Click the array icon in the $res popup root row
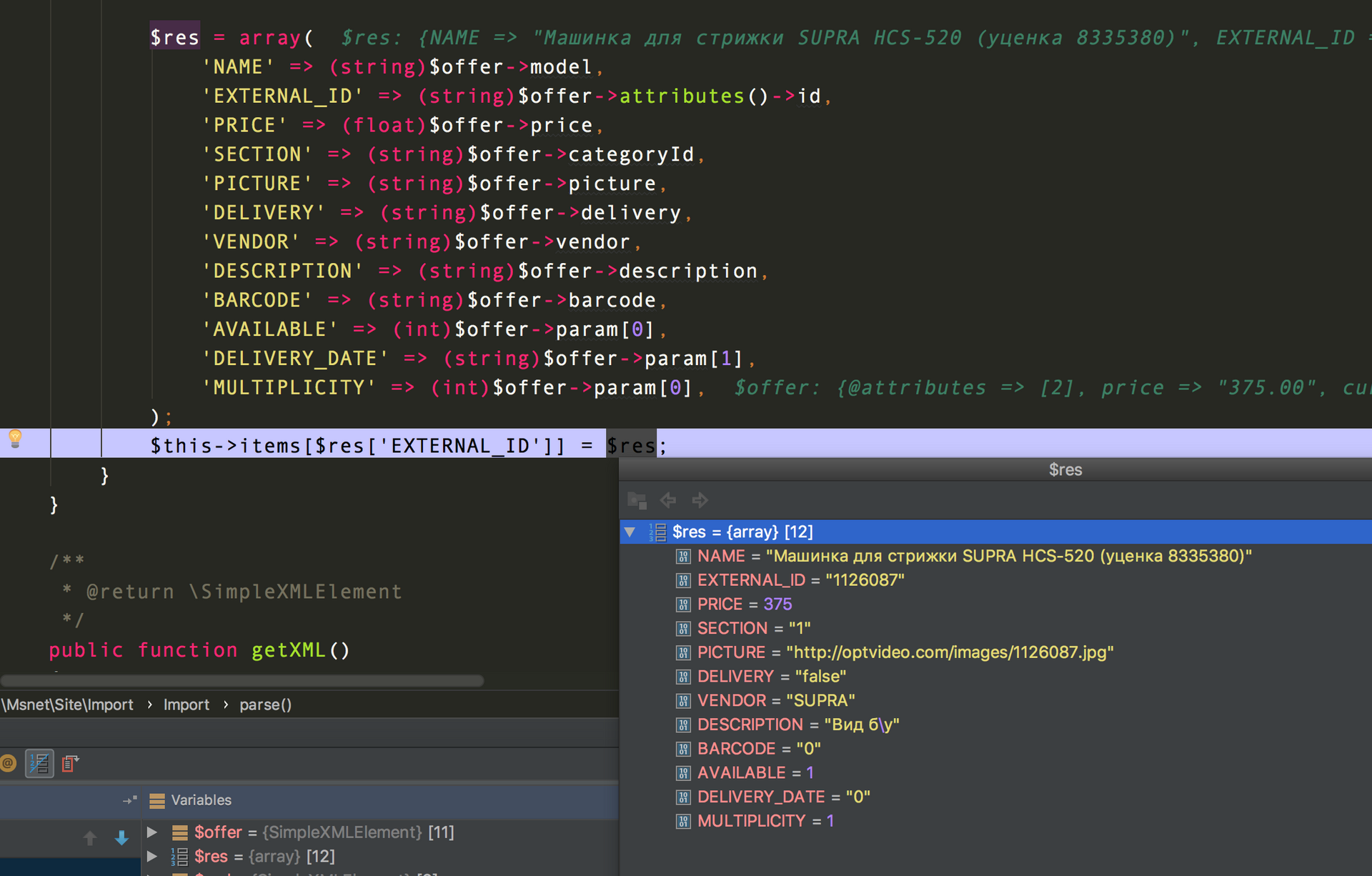The width and height of the screenshot is (1372, 876). pyautogui.click(x=657, y=532)
